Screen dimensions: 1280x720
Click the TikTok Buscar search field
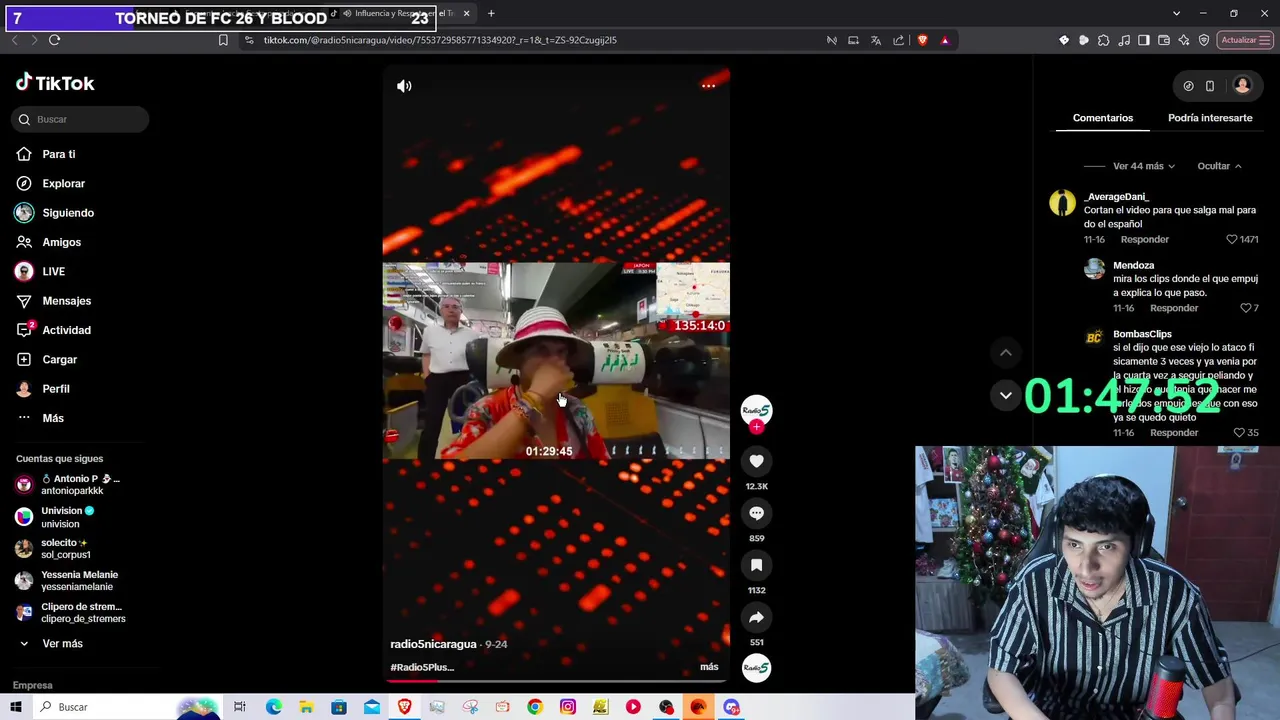81,119
